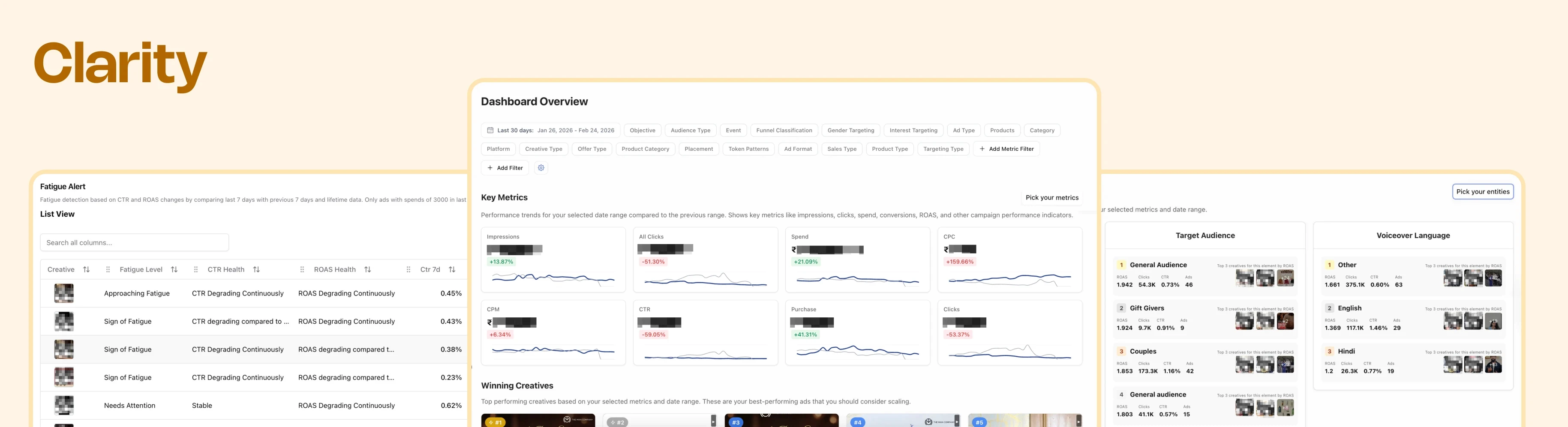Image resolution: width=1568 pixels, height=427 pixels.
Task: Open the Category filter chip
Action: [1042, 130]
